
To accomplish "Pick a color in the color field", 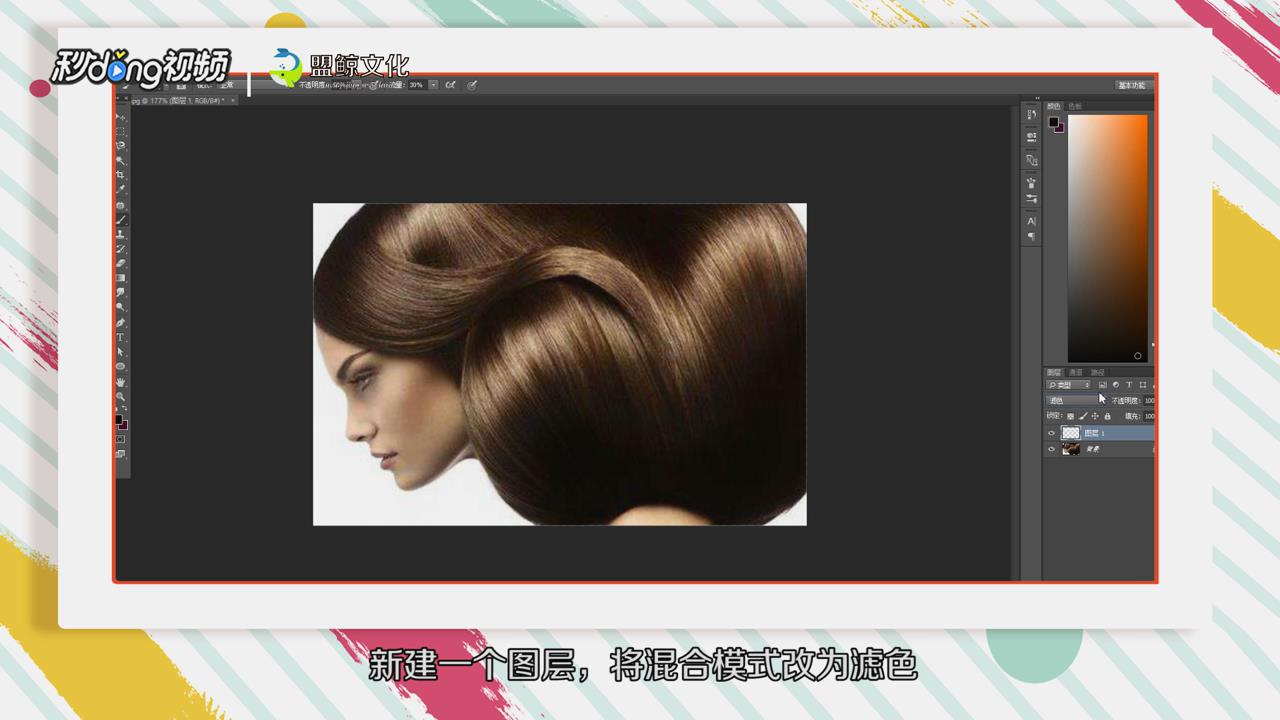I will click(x=1108, y=238).
